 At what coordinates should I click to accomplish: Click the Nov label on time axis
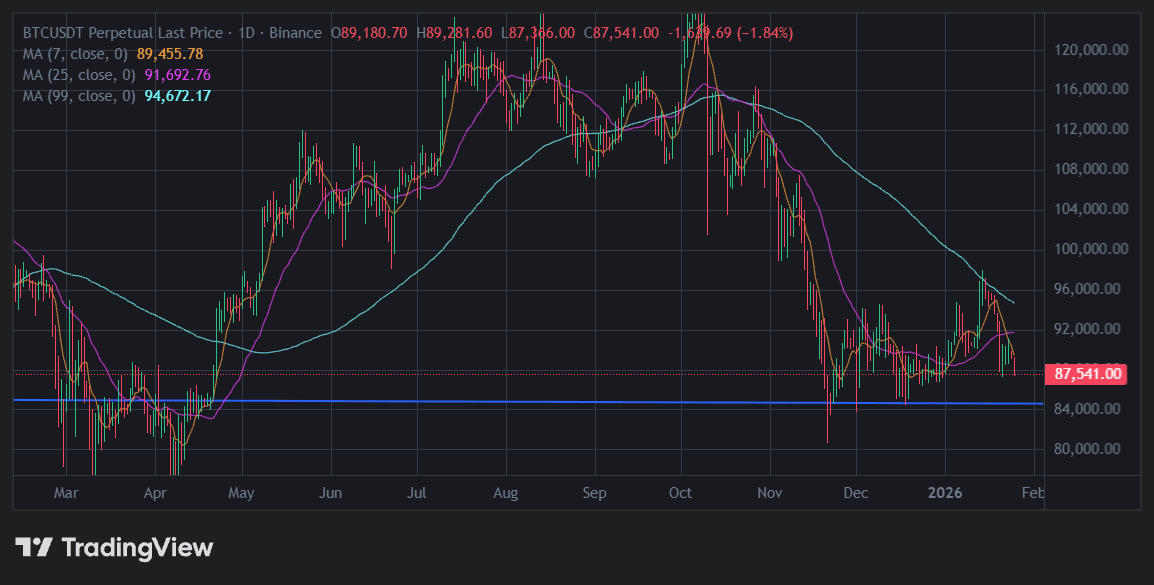click(x=770, y=492)
